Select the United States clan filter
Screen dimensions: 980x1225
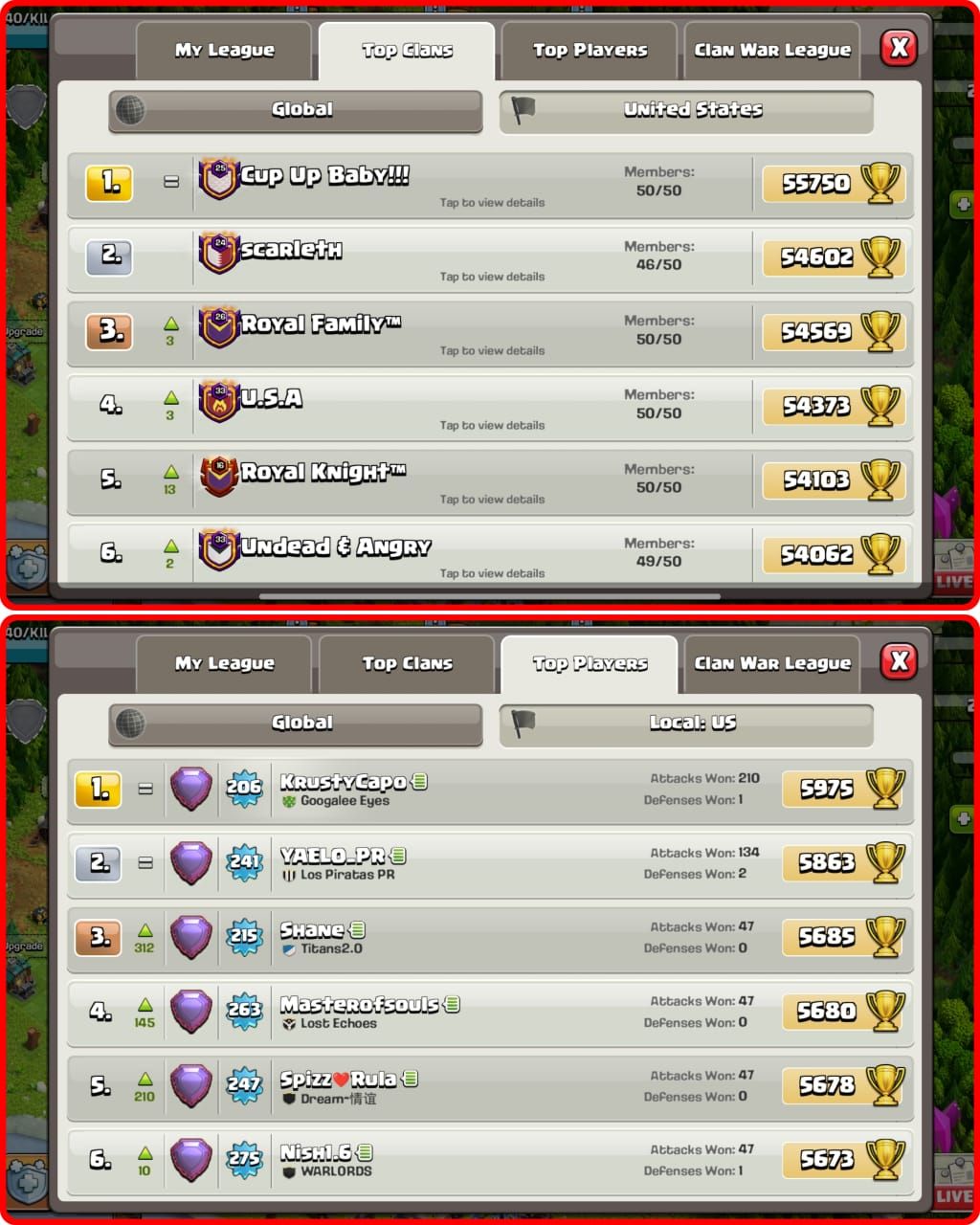(x=686, y=110)
